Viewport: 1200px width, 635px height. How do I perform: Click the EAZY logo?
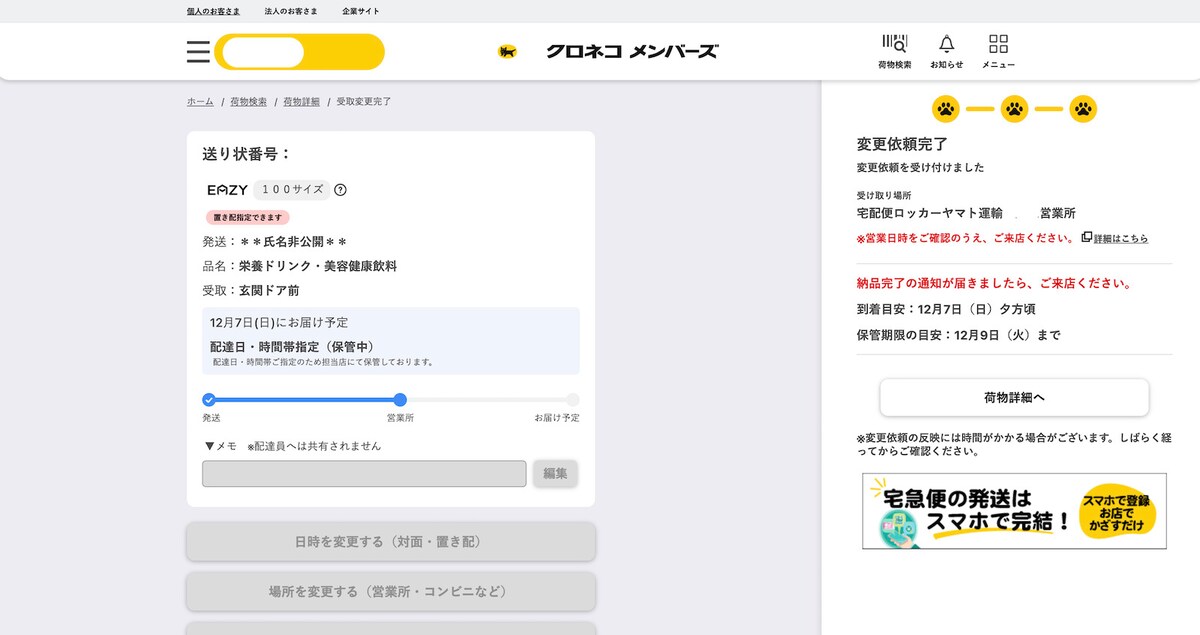point(226,190)
